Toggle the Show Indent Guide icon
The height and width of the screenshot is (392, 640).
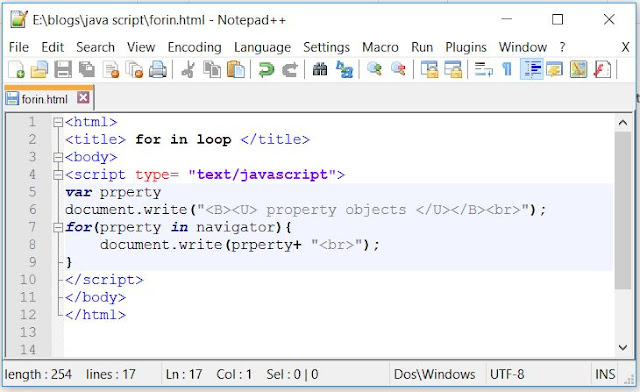tap(531, 69)
